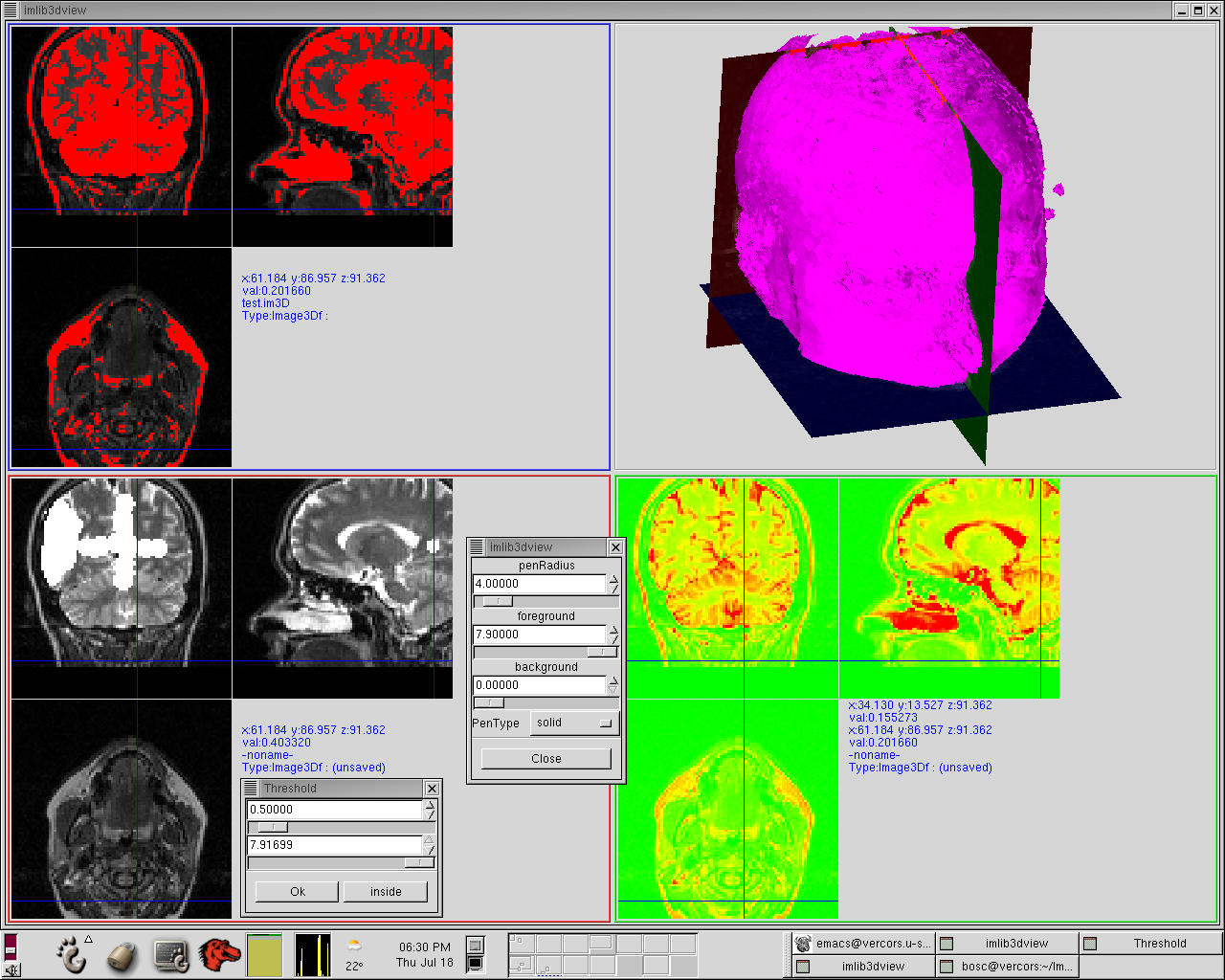1225x980 pixels.
Task: Open the red Mozilla dinosaur browser icon
Action: click(x=219, y=954)
